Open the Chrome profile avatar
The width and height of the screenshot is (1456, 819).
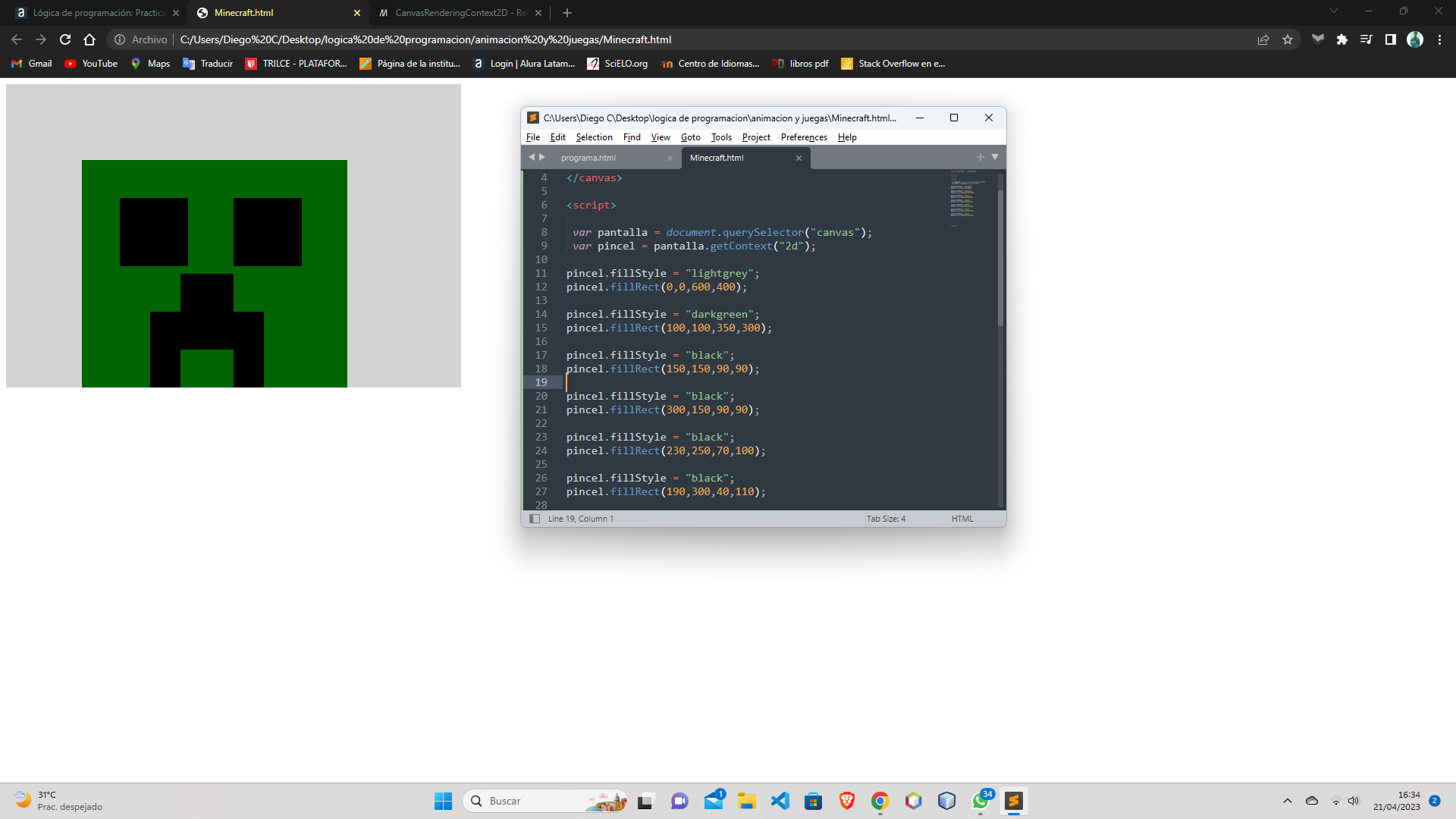click(1415, 39)
